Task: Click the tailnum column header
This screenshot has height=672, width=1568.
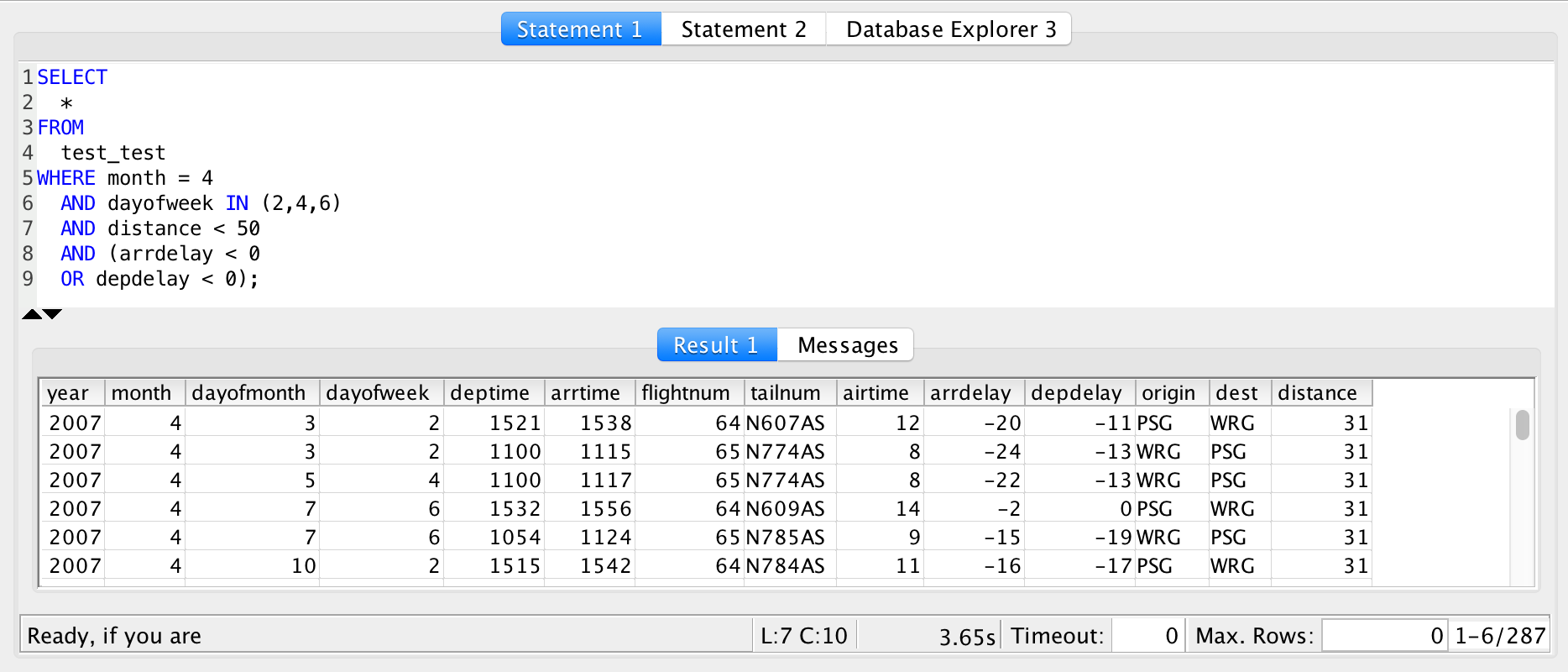Action: (x=790, y=393)
